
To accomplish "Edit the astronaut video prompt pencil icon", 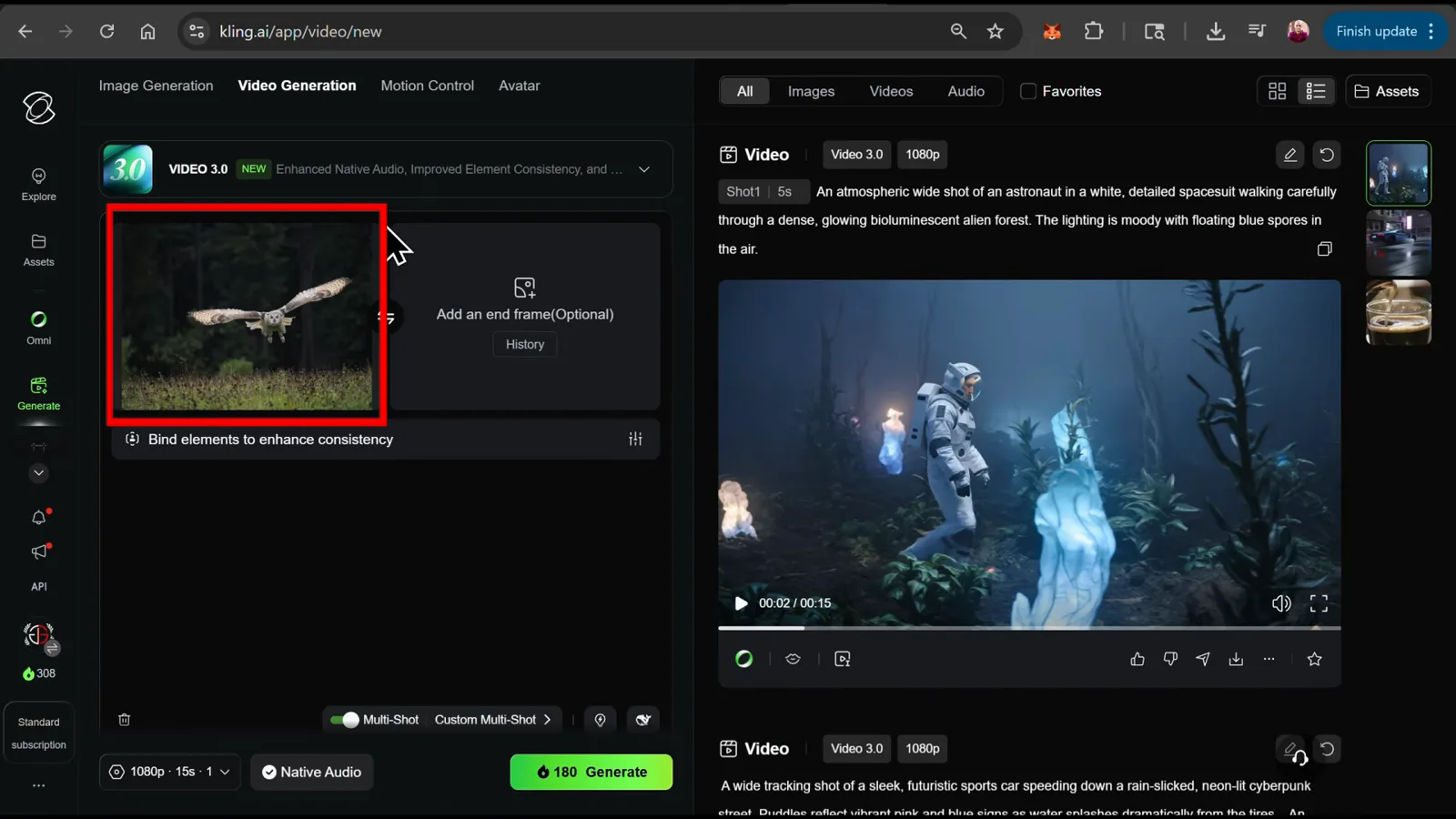I will pyautogui.click(x=1289, y=155).
